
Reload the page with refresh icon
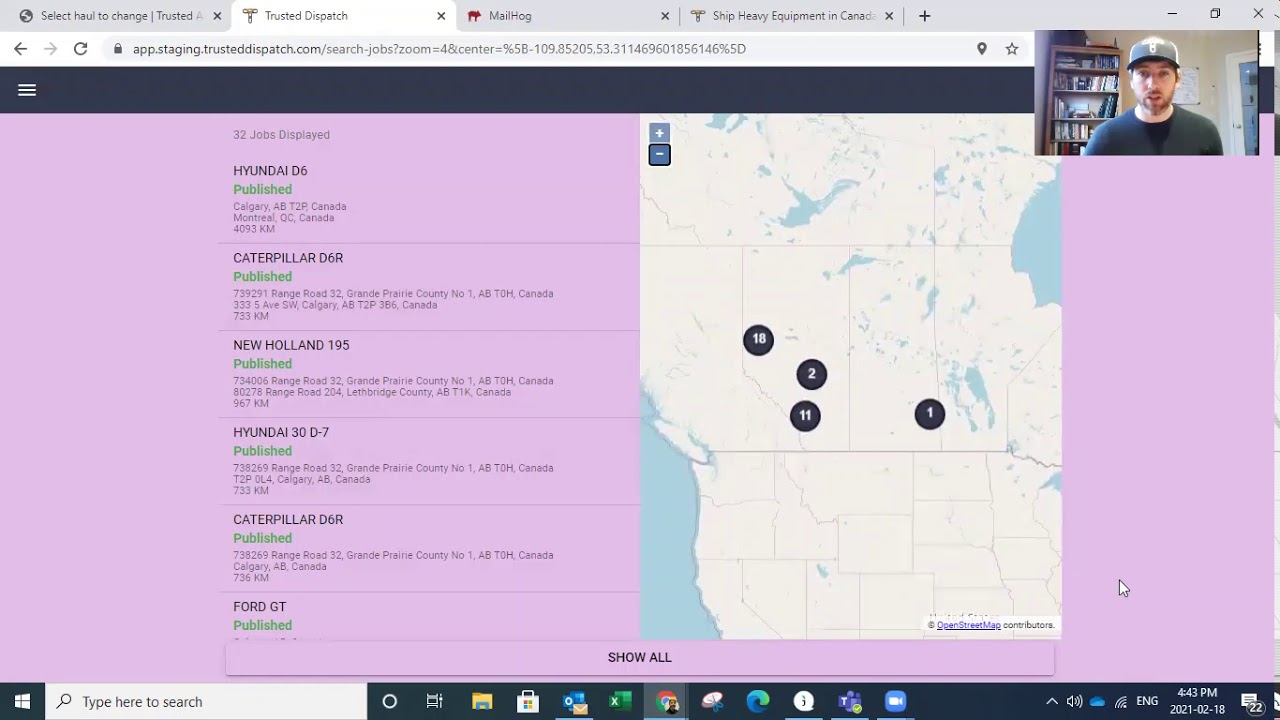[x=80, y=48]
